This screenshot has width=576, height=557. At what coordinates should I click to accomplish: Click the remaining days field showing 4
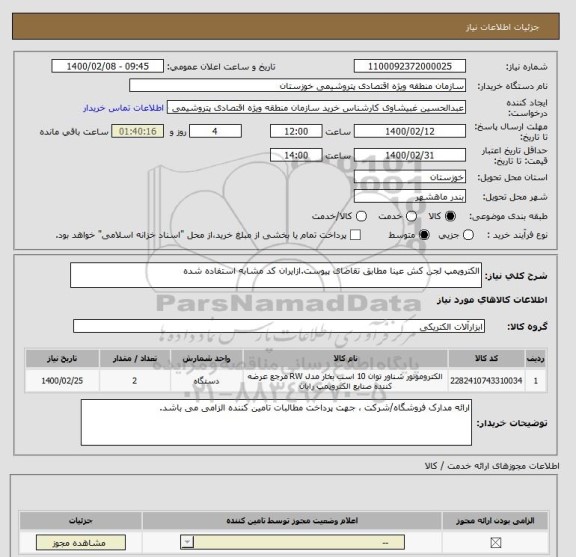[x=215, y=132]
